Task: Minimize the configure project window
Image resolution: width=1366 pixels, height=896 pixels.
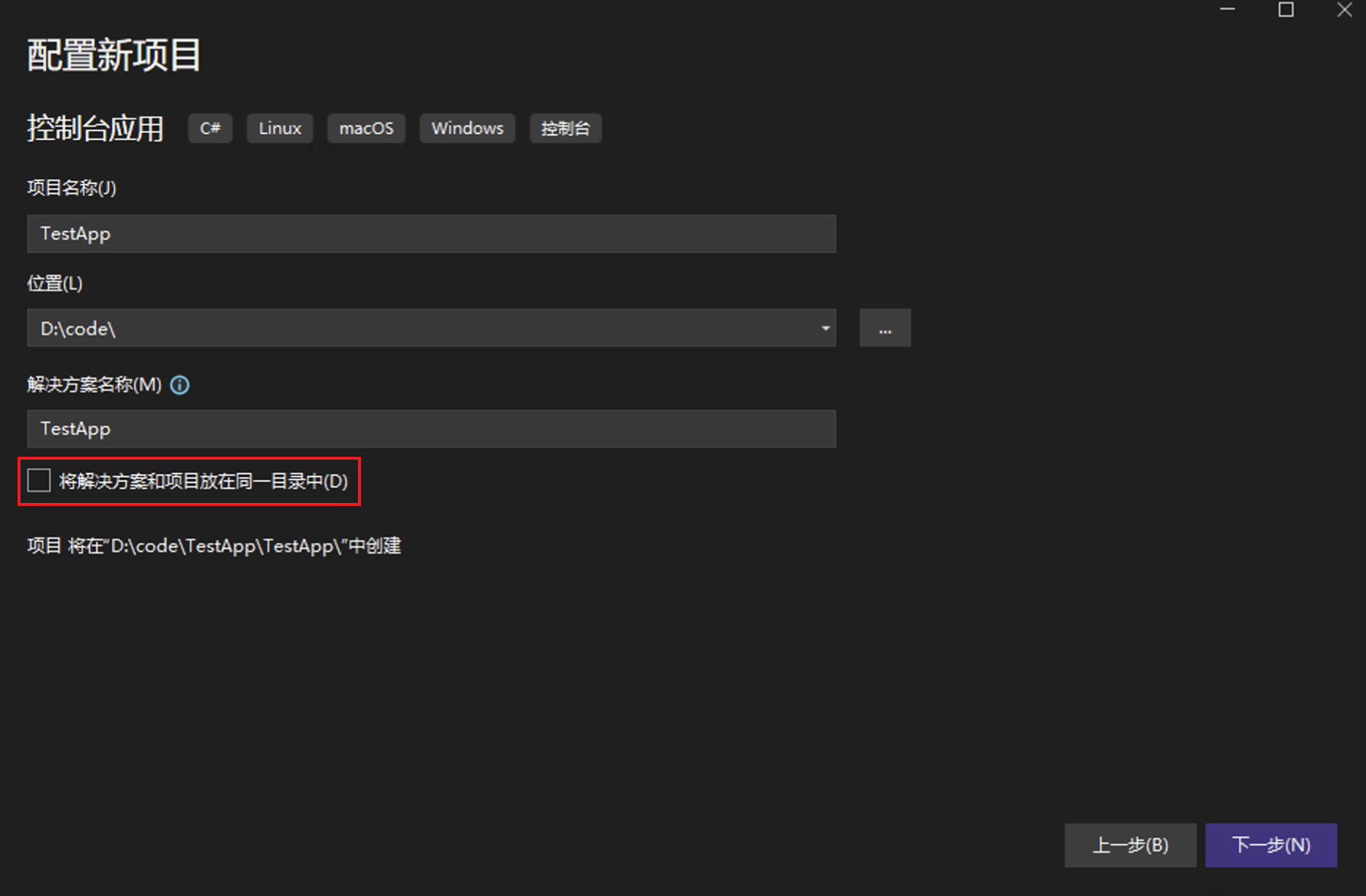Action: click(x=1227, y=10)
